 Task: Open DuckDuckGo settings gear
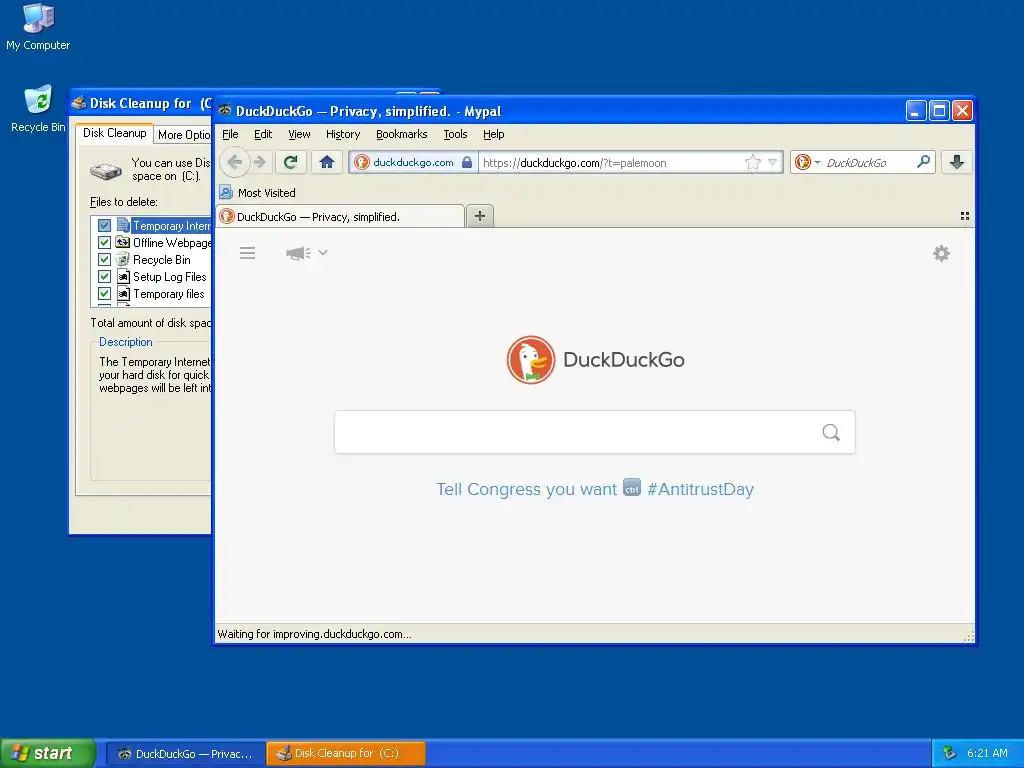[941, 253]
